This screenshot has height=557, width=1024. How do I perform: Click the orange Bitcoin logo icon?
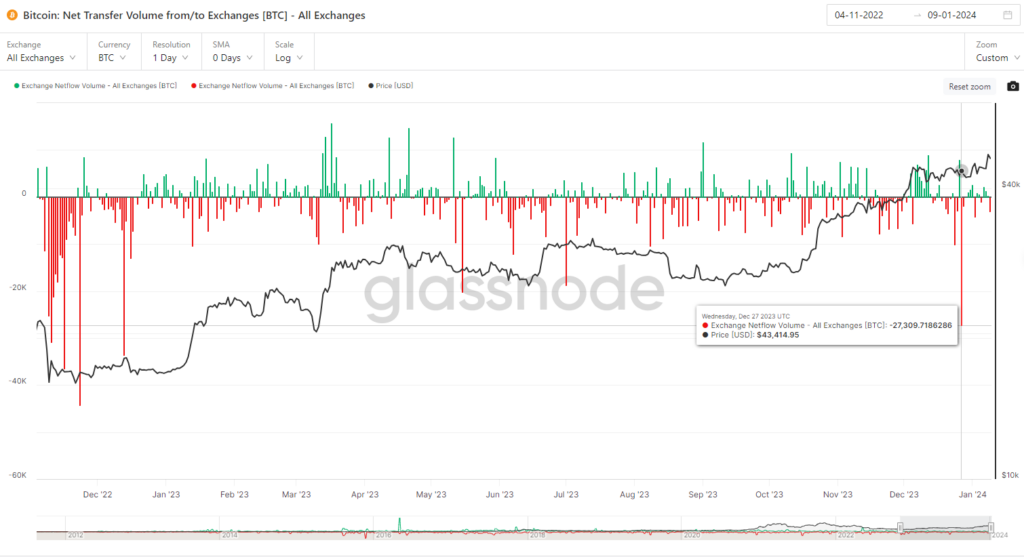pyautogui.click(x=12, y=14)
